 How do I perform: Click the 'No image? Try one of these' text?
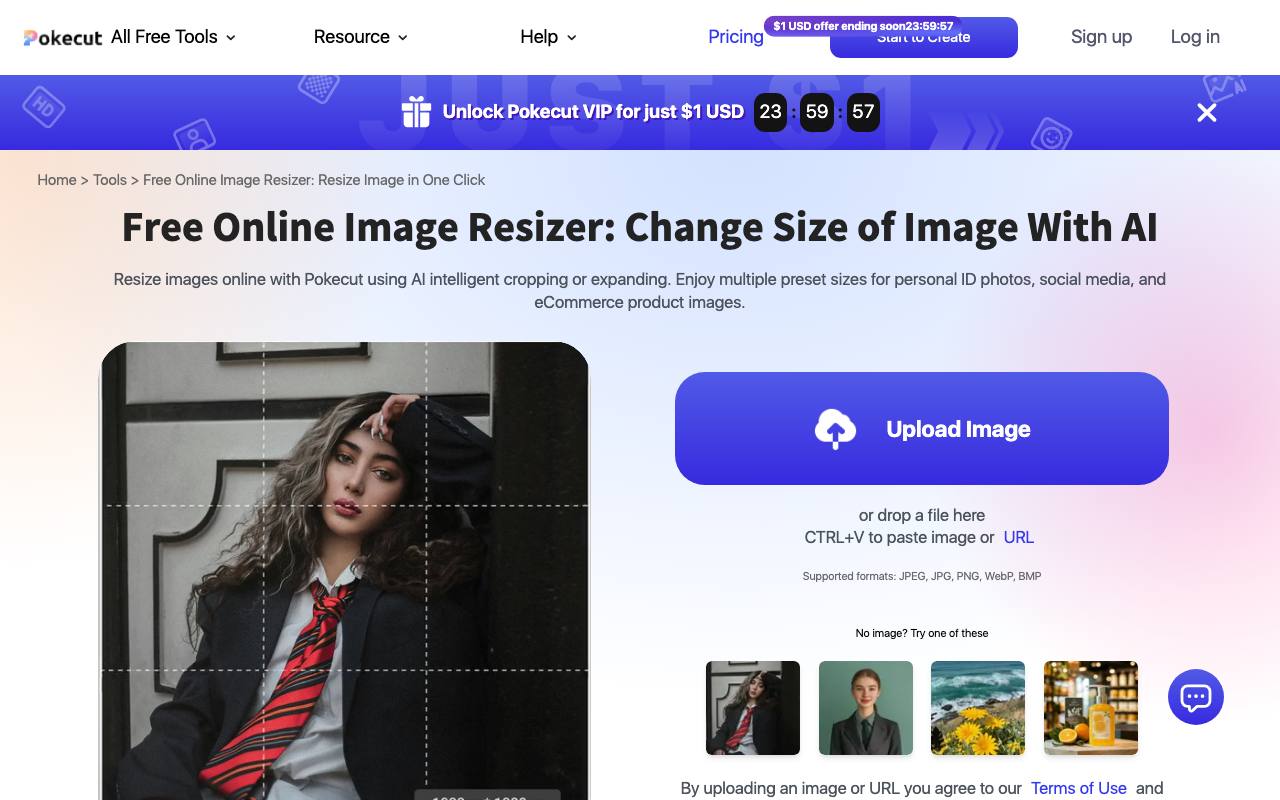point(922,633)
